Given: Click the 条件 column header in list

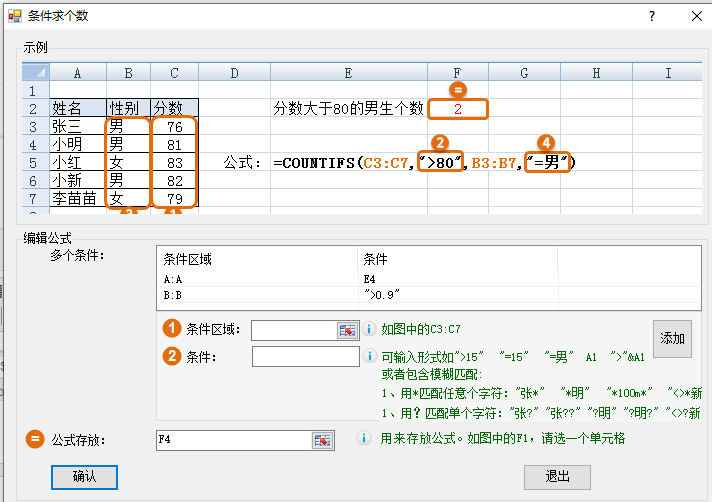Looking at the screenshot, I should point(456,259).
